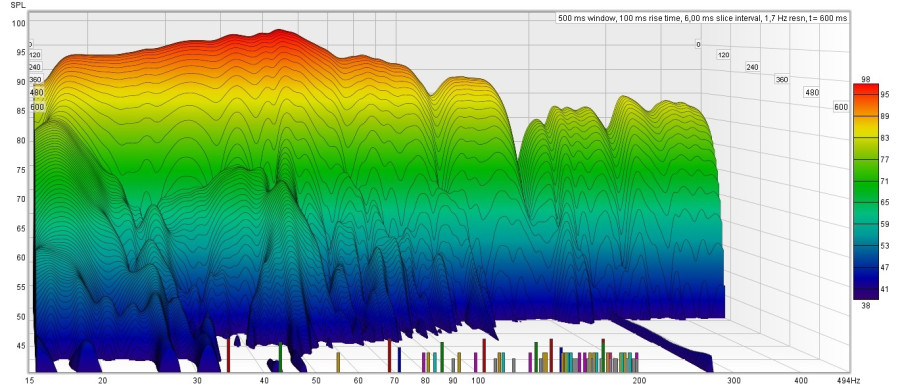This screenshot has height=388, width=900.
Task: Click the 494Hz frequency axis label
Action: pos(848,381)
